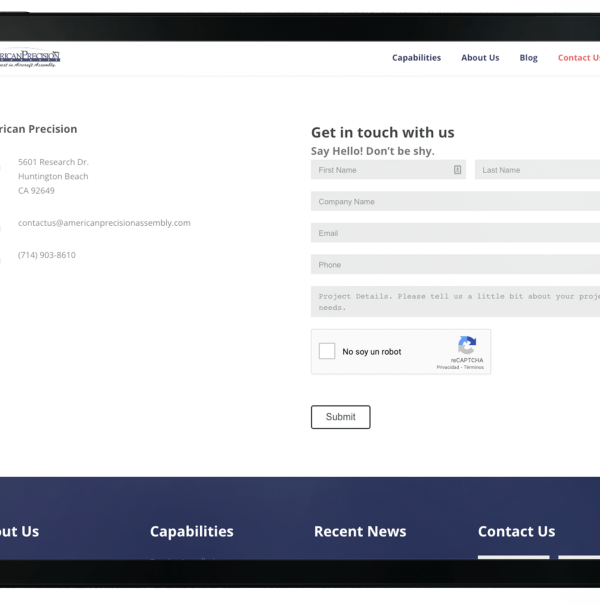Click the First Name input field

388,170
